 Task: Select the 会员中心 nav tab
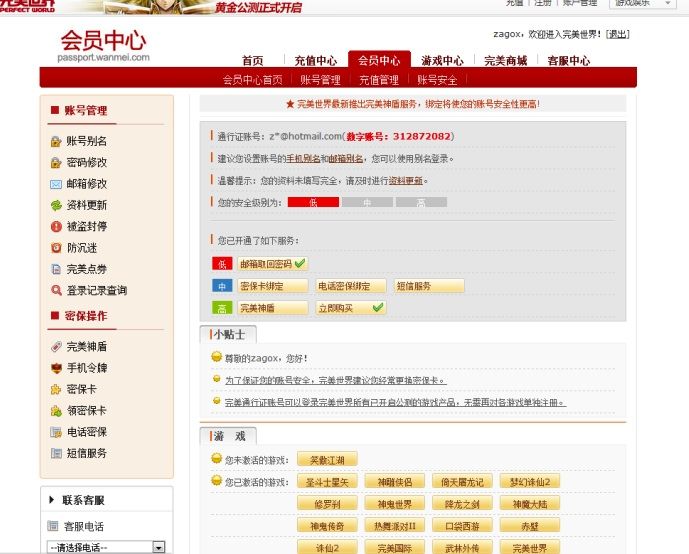pos(379,60)
